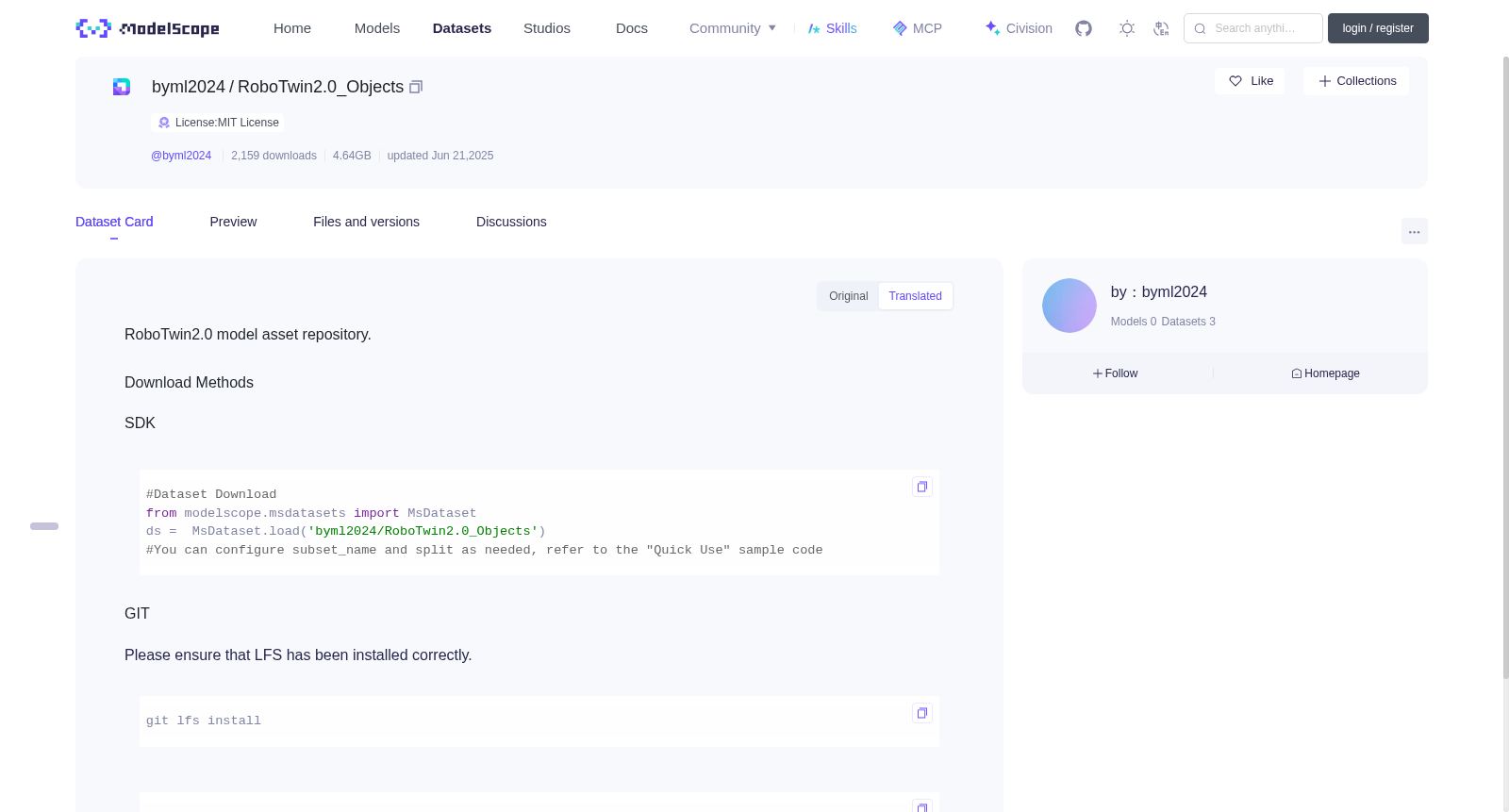Like this dataset
The width and height of the screenshot is (1509, 812).
(1250, 81)
